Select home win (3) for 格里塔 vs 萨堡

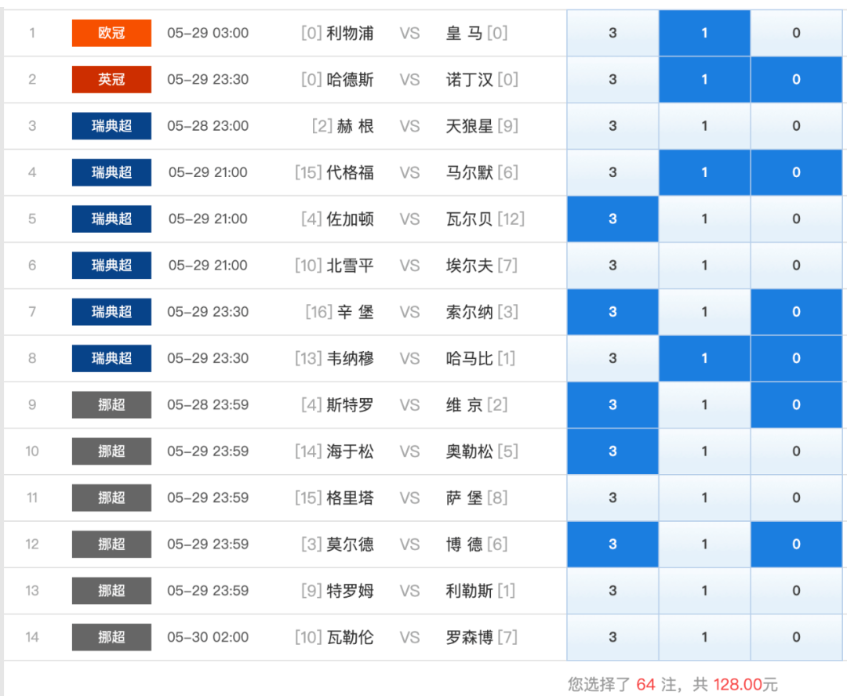pos(612,498)
